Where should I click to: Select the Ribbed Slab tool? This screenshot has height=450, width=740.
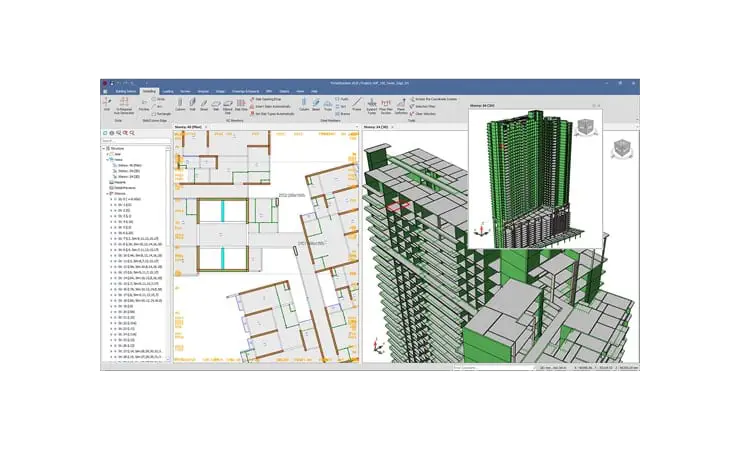(x=228, y=106)
